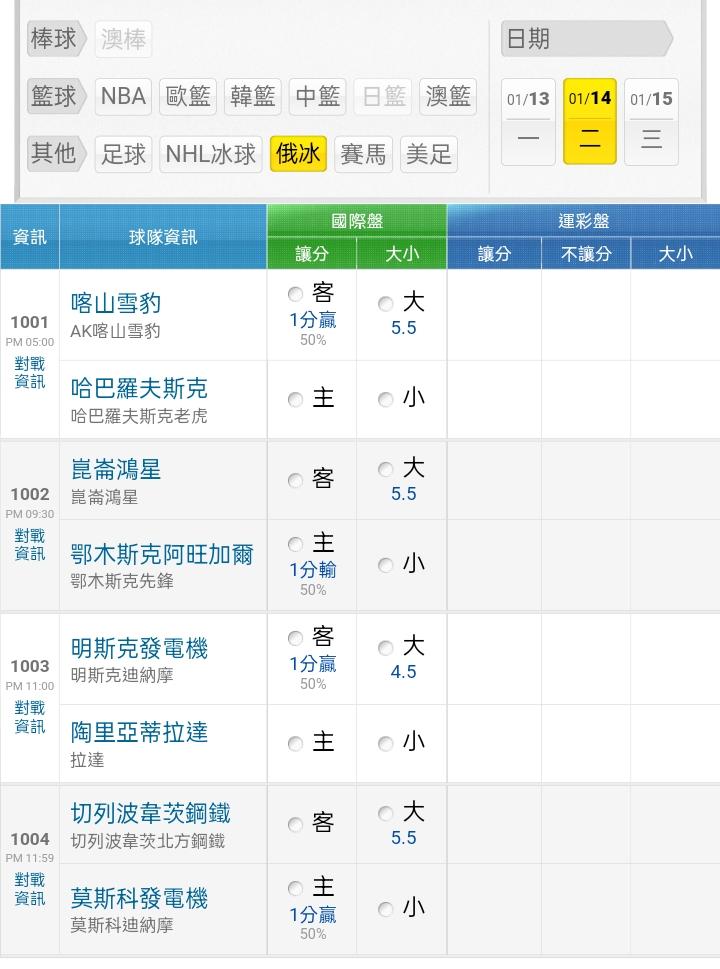Open 對戰資訊 for game 1001

coord(30,373)
